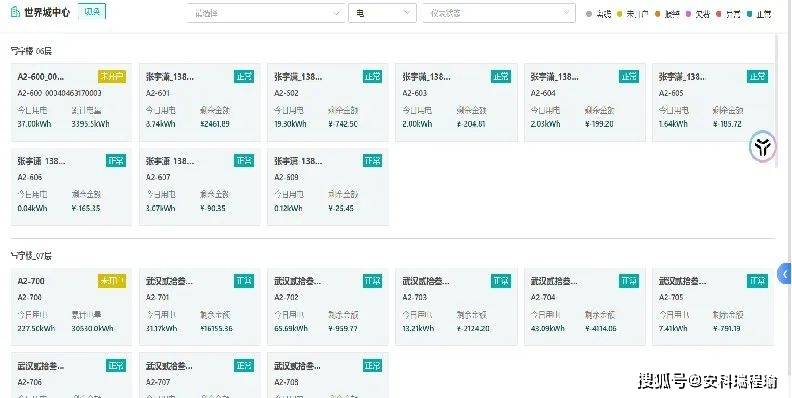Click the balance ¥-204.81

[x=471, y=124]
